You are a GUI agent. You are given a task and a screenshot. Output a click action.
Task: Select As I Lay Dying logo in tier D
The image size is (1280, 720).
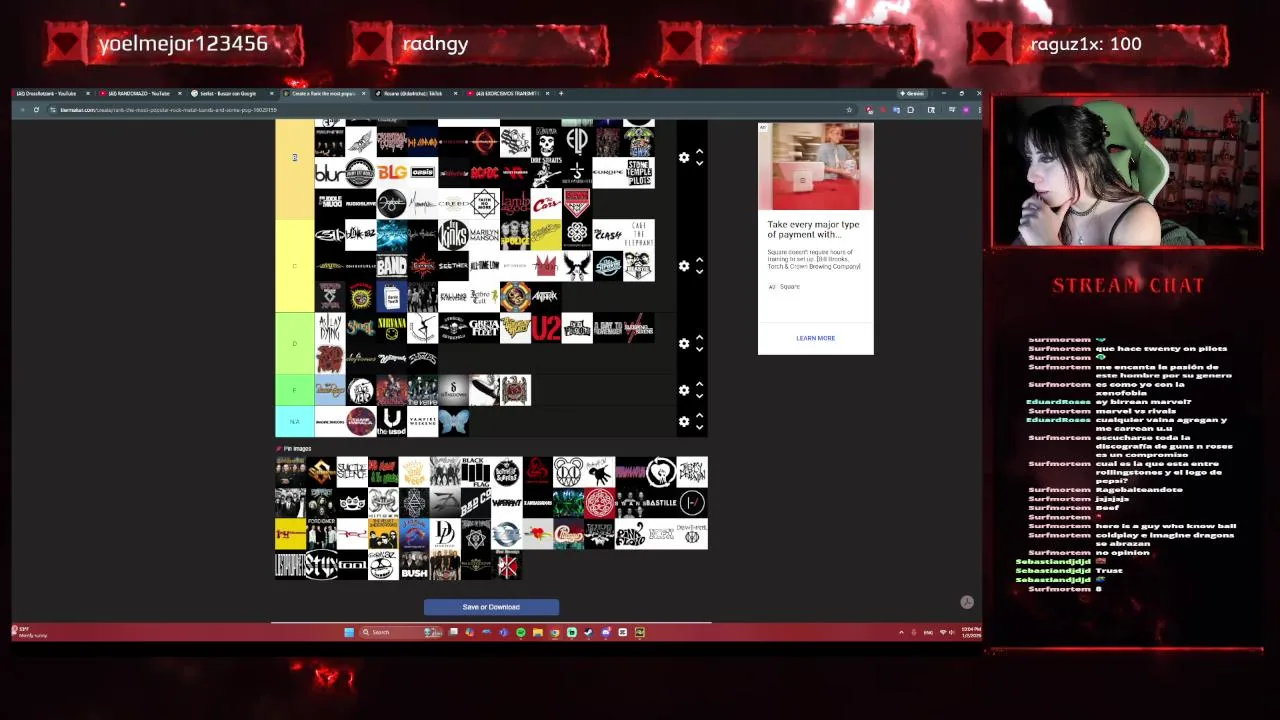click(329, 328)
